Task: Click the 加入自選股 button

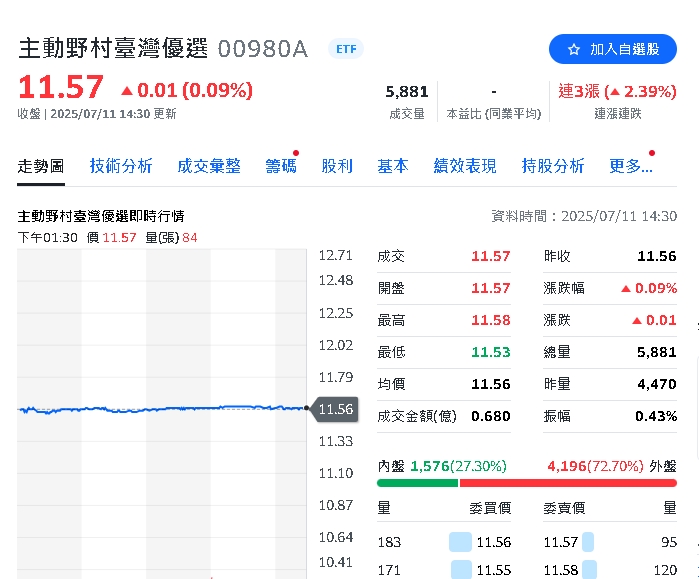Action: click(x=613, y=49)
